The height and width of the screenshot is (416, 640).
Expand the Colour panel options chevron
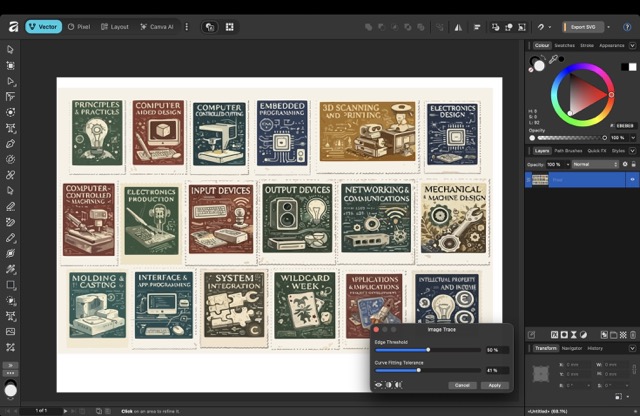[x=632, y=45]
